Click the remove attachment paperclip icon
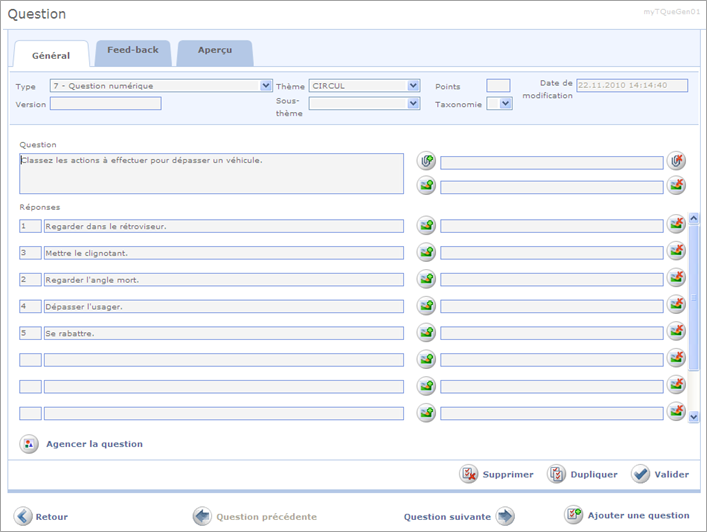This screenshot has height=532, width=707. click(x=677, y=161)
